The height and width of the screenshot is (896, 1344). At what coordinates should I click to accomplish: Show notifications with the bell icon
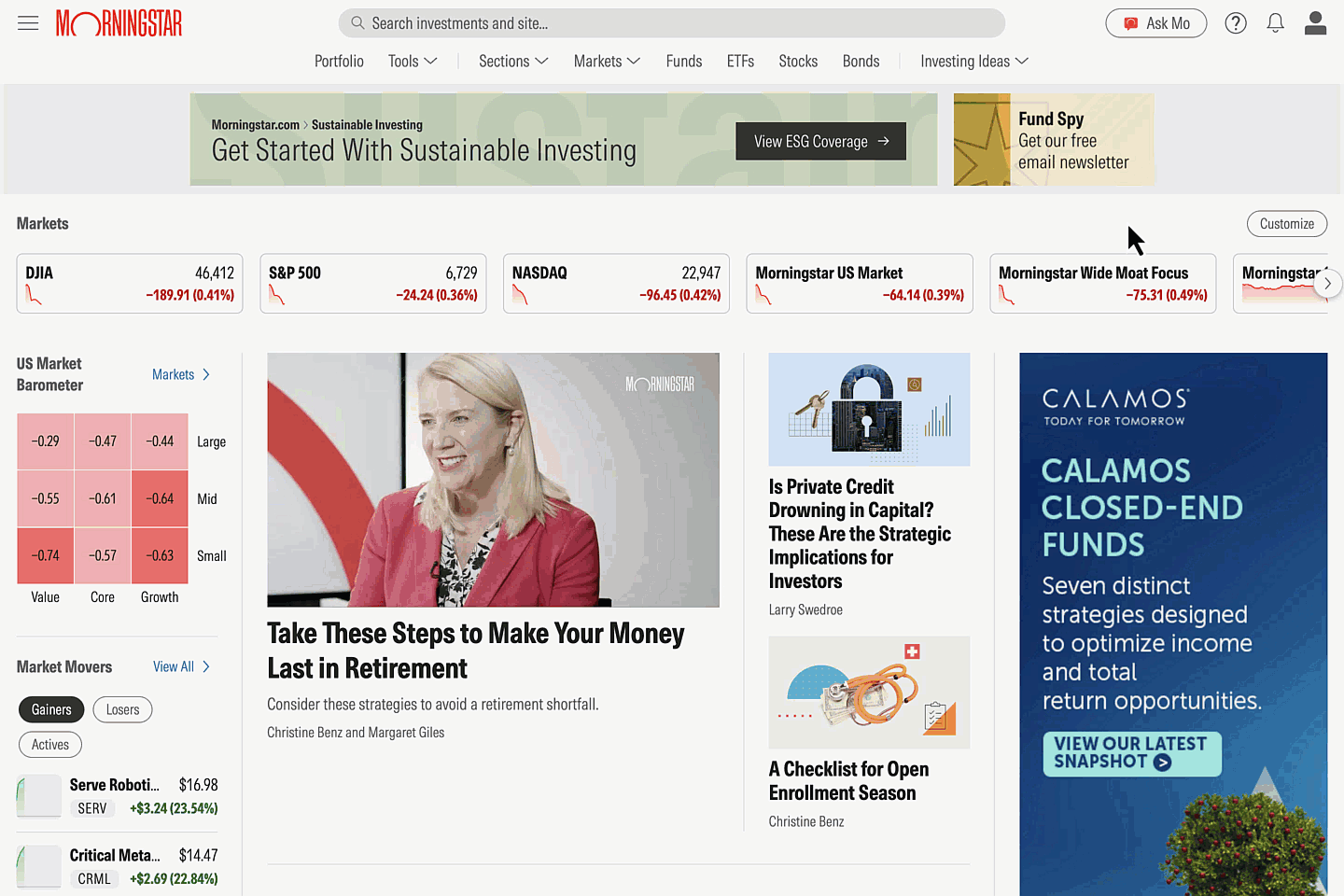click(x=1275, y=23)
